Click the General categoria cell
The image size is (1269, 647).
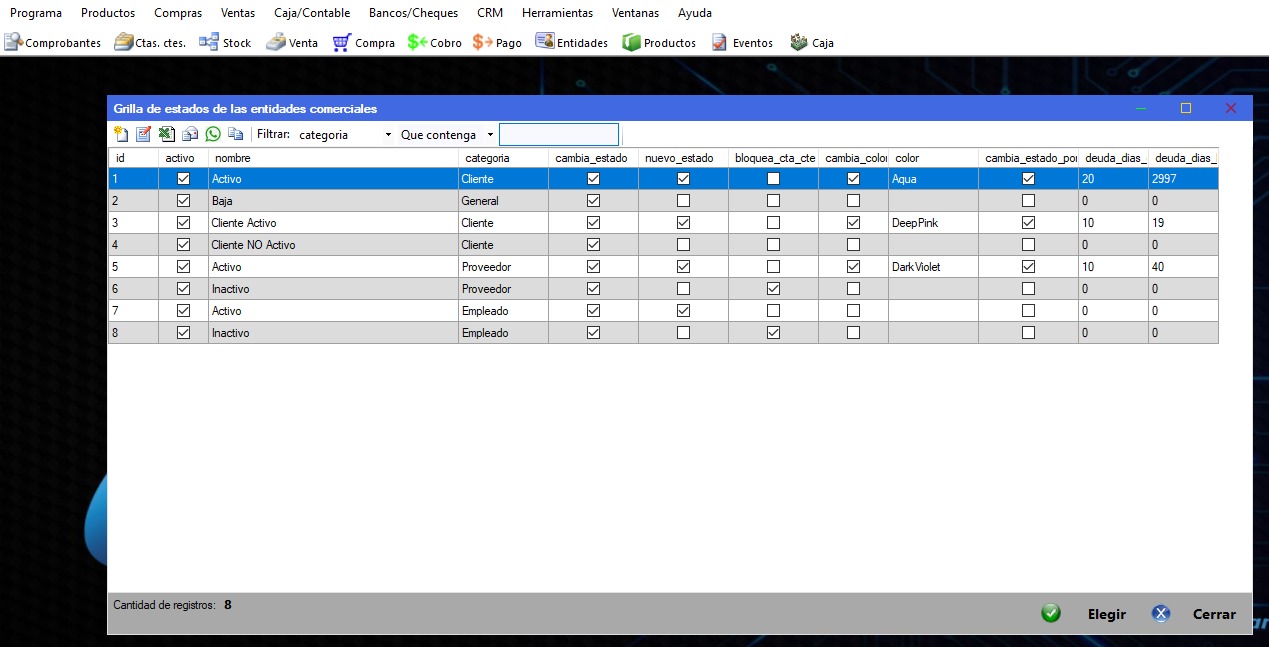click(x=503, y=201)
